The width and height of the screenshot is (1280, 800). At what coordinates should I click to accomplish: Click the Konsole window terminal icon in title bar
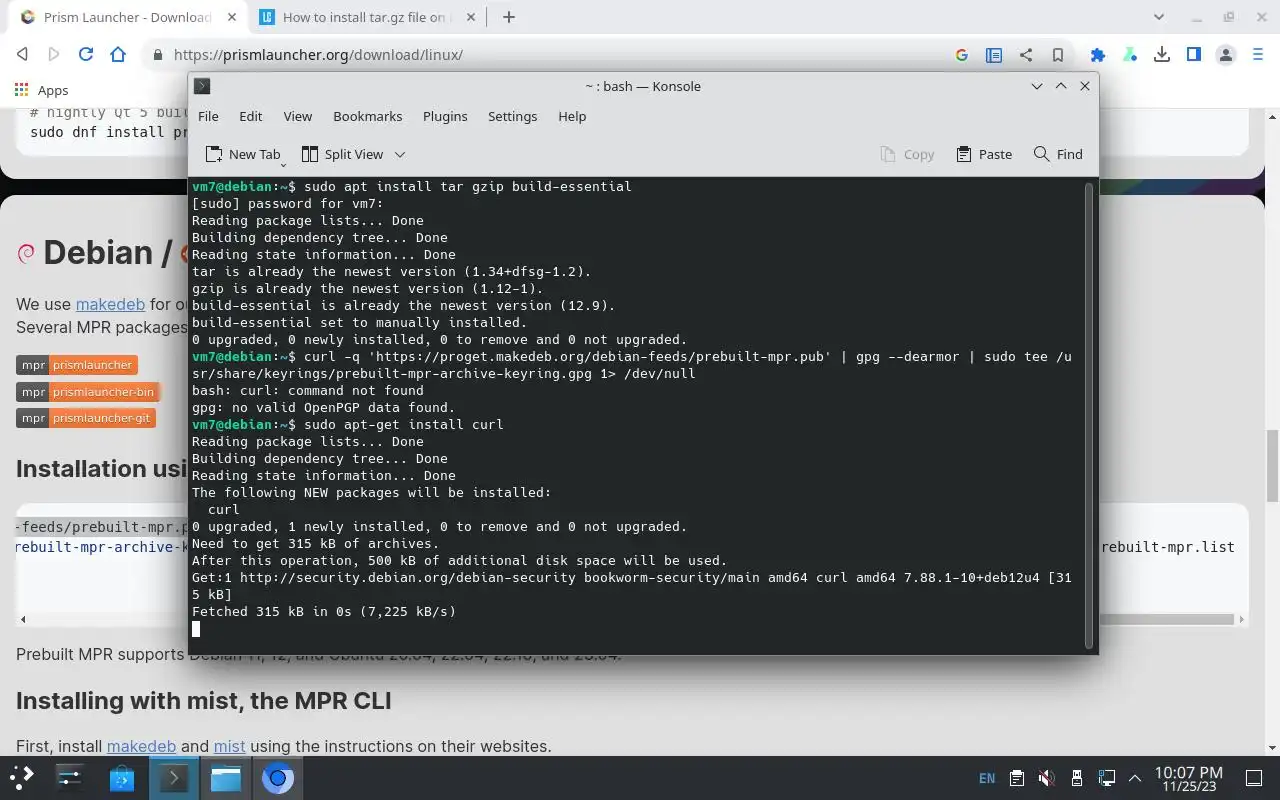tap(201, 86)
